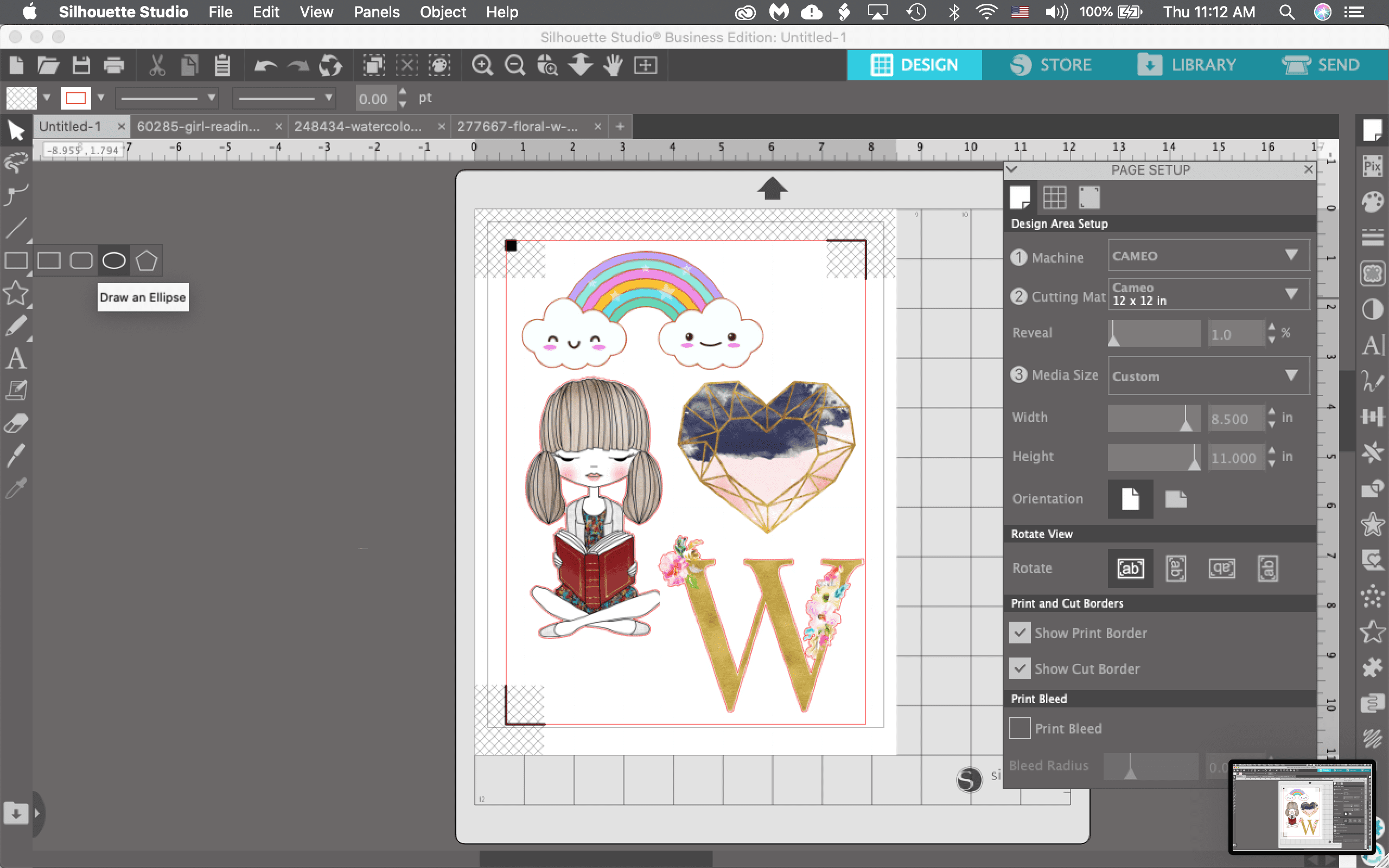Open the Grid settings tab icon

pyautogui.click(x=1054, y=197)
